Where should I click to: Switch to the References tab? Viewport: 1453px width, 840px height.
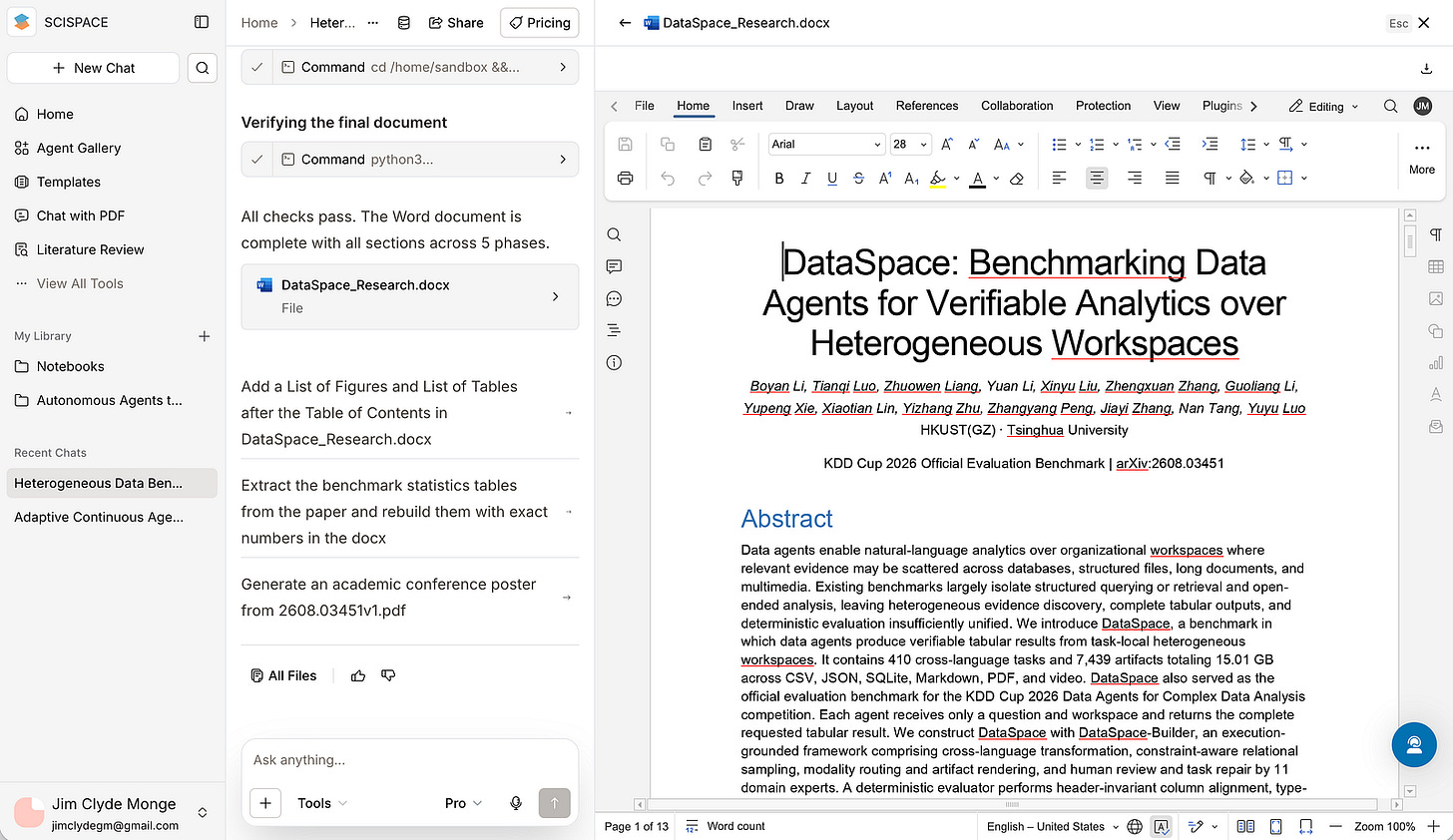click(927, 106)
